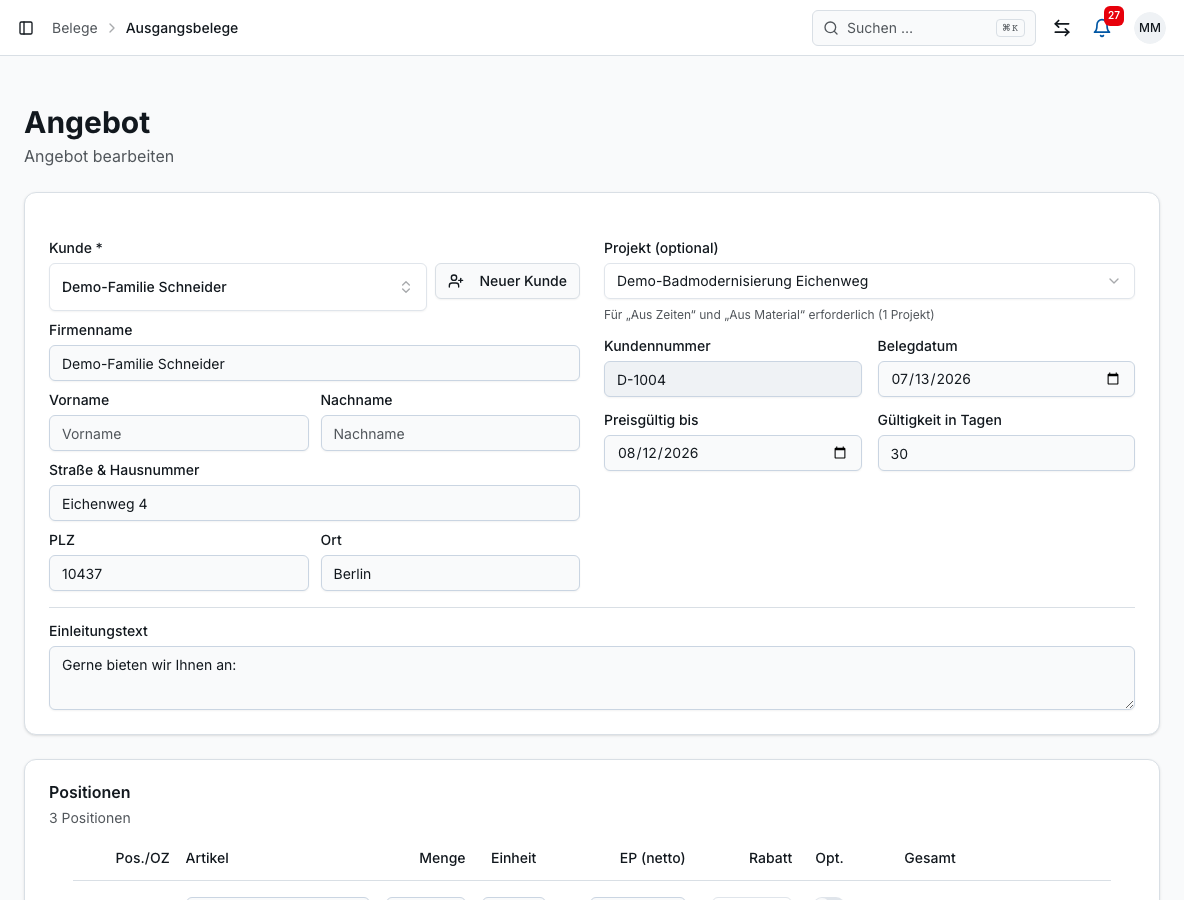
Task: Go to Belege breadcrumb
Action: pyautogui.click(x=75, y=28)
